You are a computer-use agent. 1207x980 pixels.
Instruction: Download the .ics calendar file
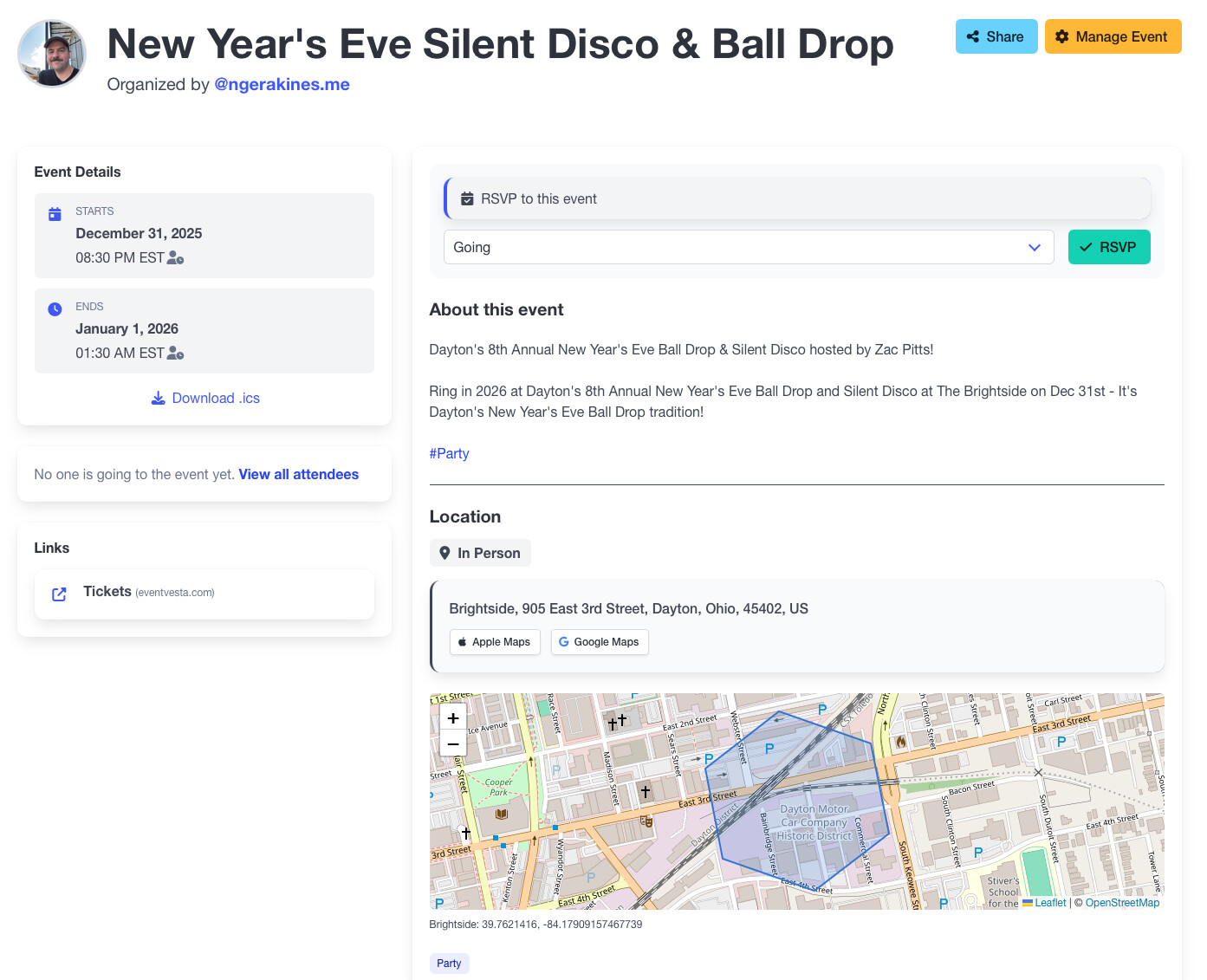click(x=205, y=399)
